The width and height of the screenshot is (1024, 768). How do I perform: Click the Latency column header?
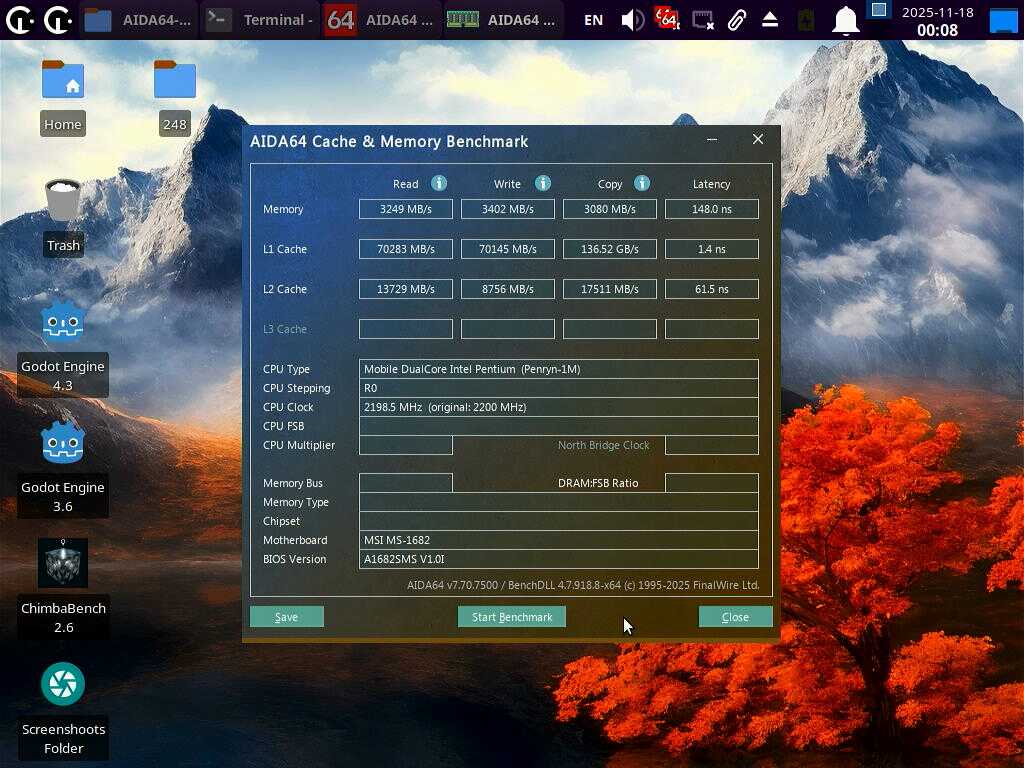711,184
